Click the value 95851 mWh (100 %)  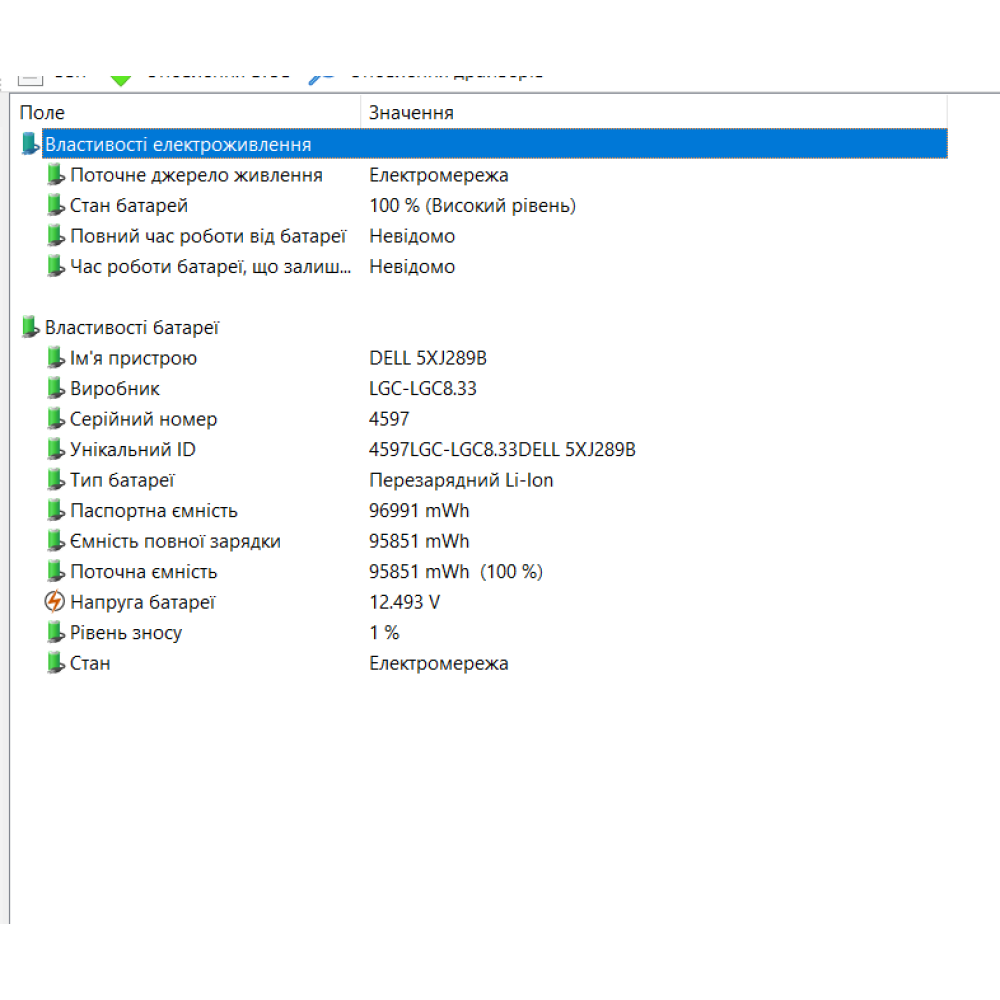pyautogui.click(x=456, y=572)
